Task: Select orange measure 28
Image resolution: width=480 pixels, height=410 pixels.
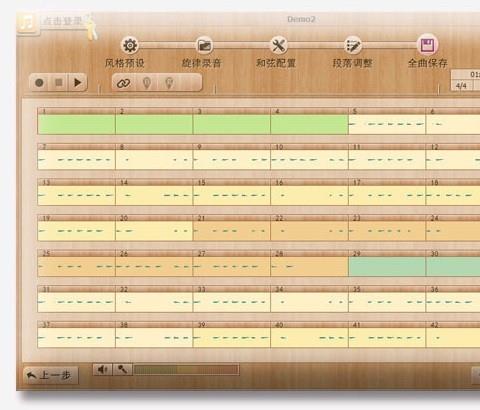Action: click(309, 267)
